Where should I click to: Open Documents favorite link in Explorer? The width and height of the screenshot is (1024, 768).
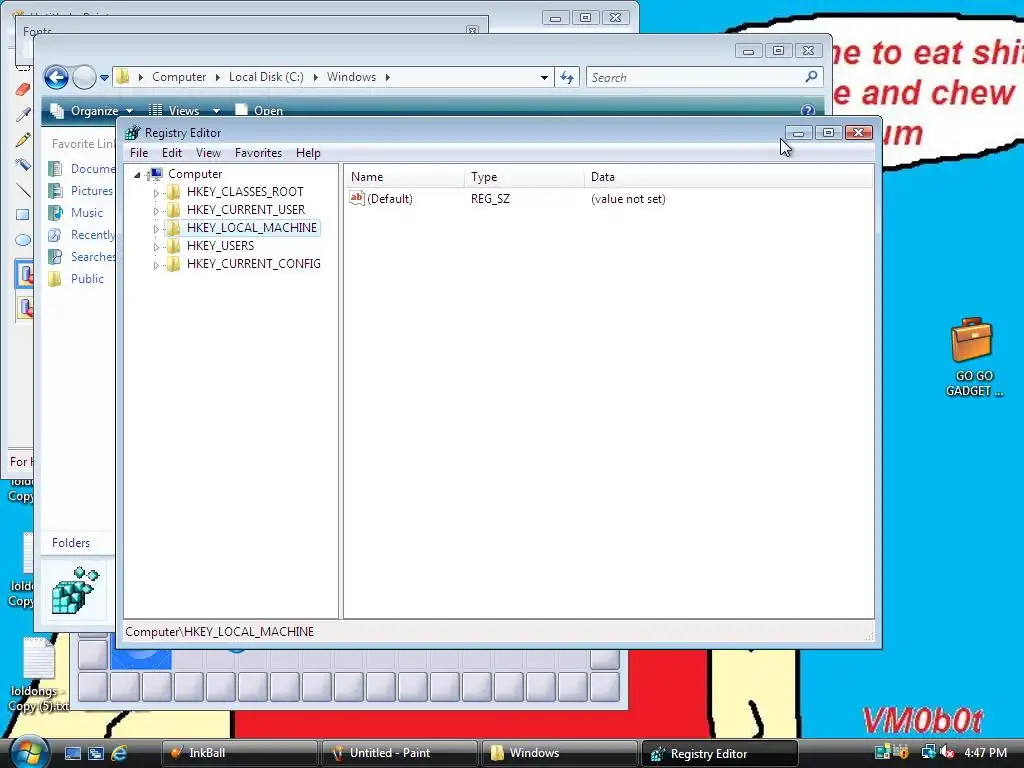[82, 168]
